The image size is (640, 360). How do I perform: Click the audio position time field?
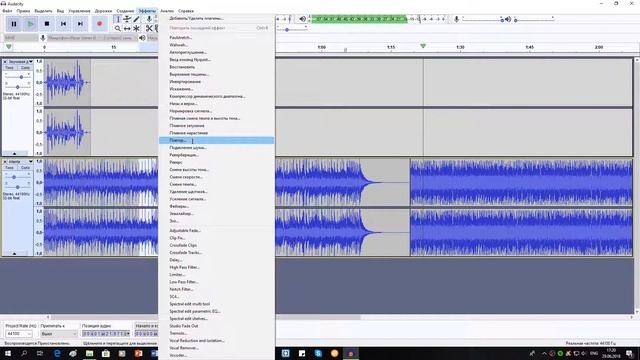click(106, 334)
